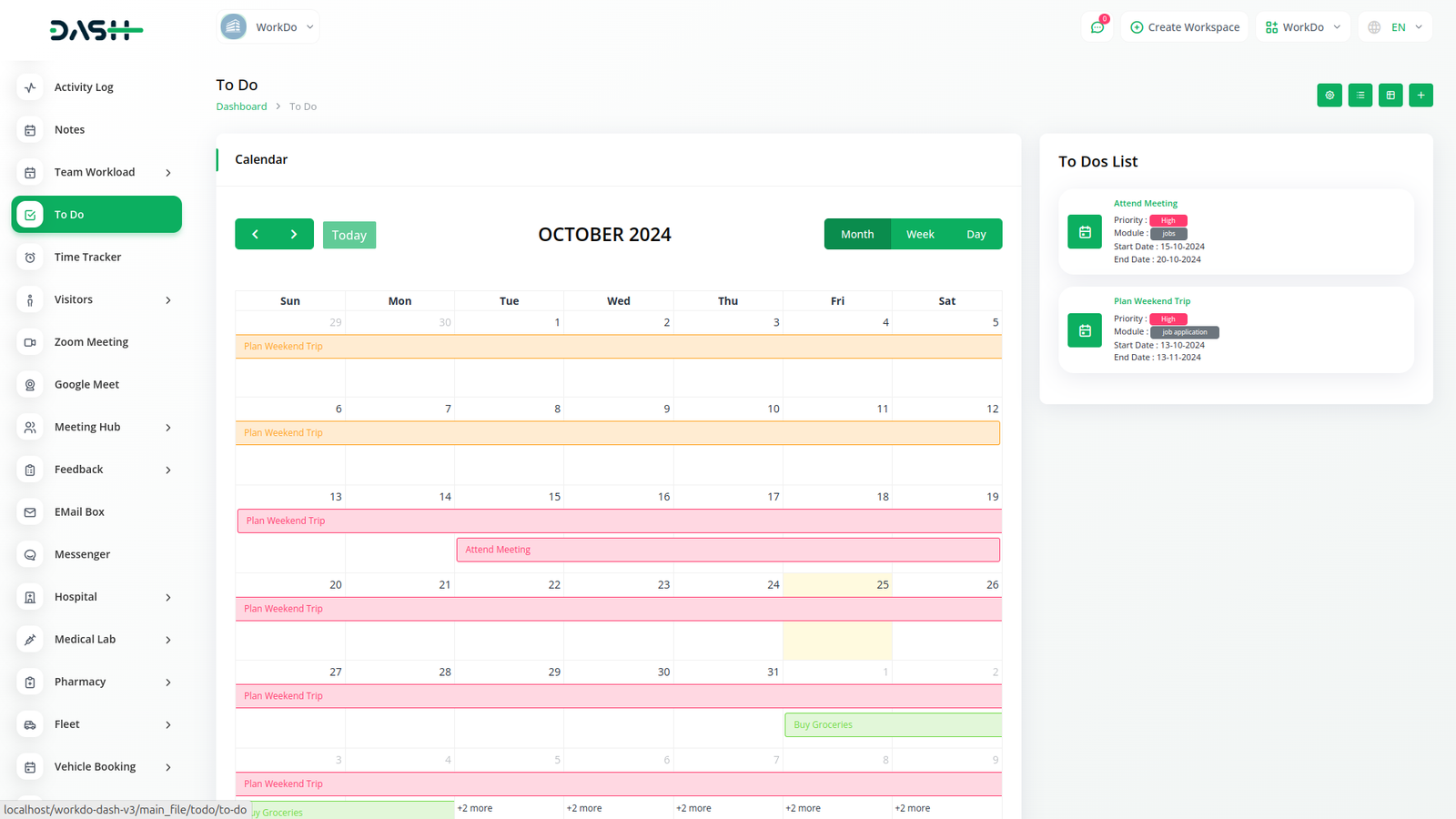Screen dimensions: 1456x819
Task: Open the board/kanban view icon
Action: coord(1390,96)
